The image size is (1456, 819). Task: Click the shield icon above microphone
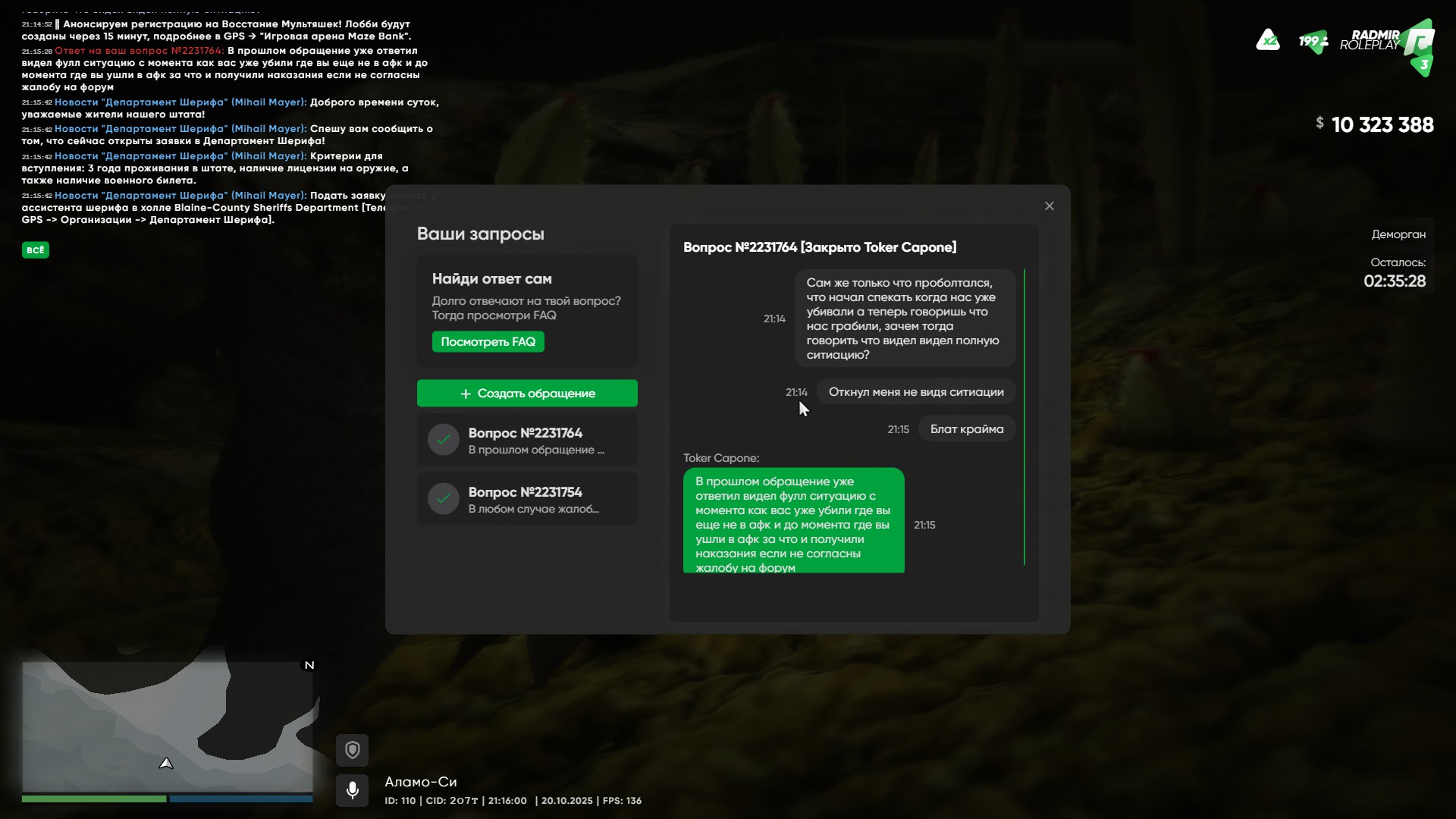click(x=352, y=750)
